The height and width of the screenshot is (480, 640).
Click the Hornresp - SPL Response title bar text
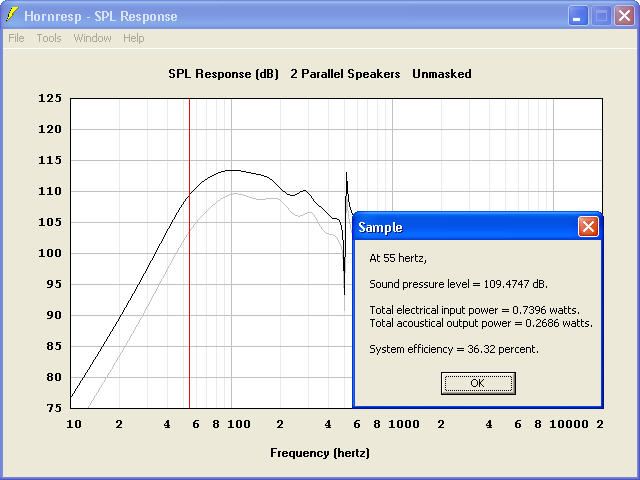point(100,16)
